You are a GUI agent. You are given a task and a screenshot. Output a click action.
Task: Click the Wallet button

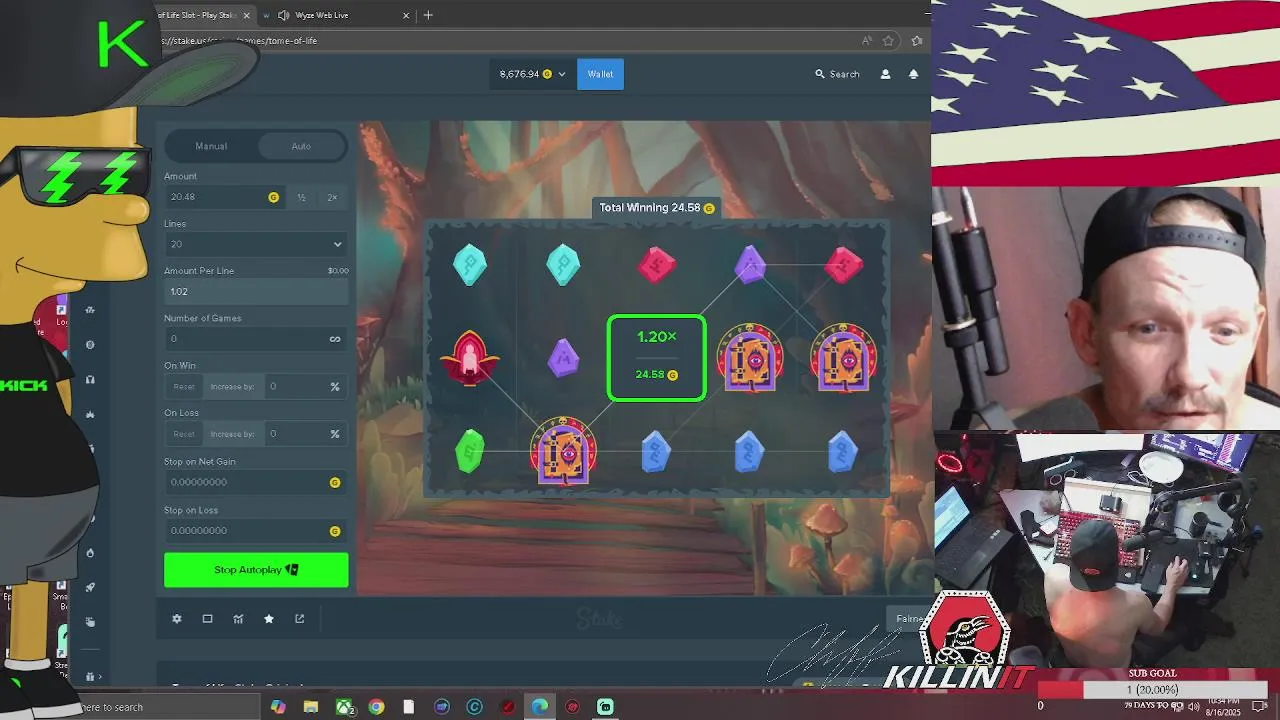600,74
